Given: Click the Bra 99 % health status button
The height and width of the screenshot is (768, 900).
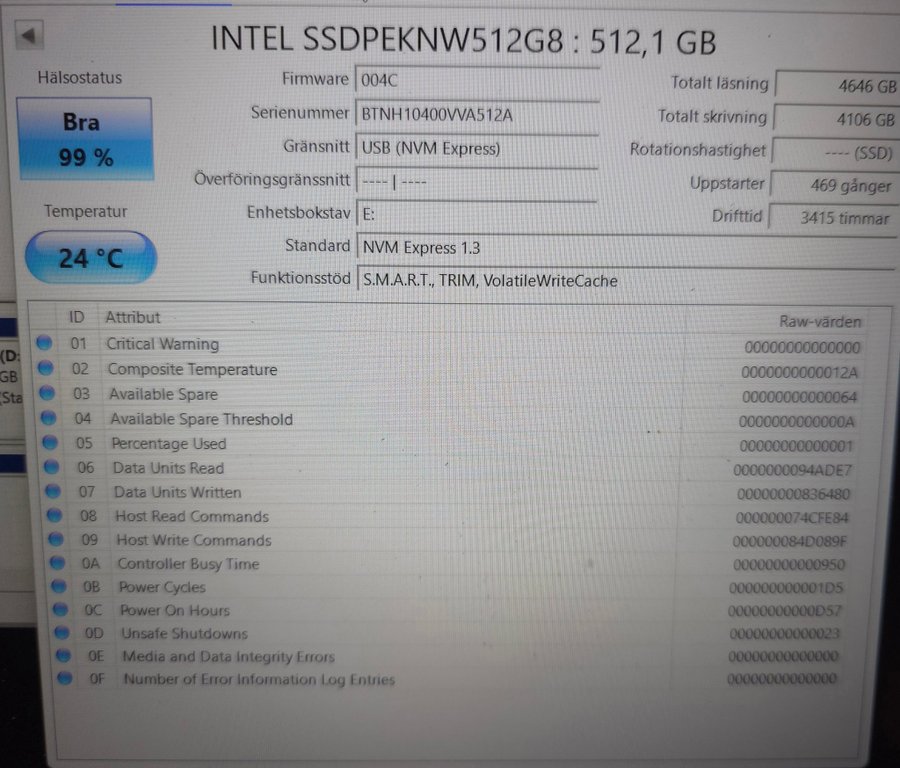Looking at the screenshot, I should pyautogui.click(x=86, y=139).
